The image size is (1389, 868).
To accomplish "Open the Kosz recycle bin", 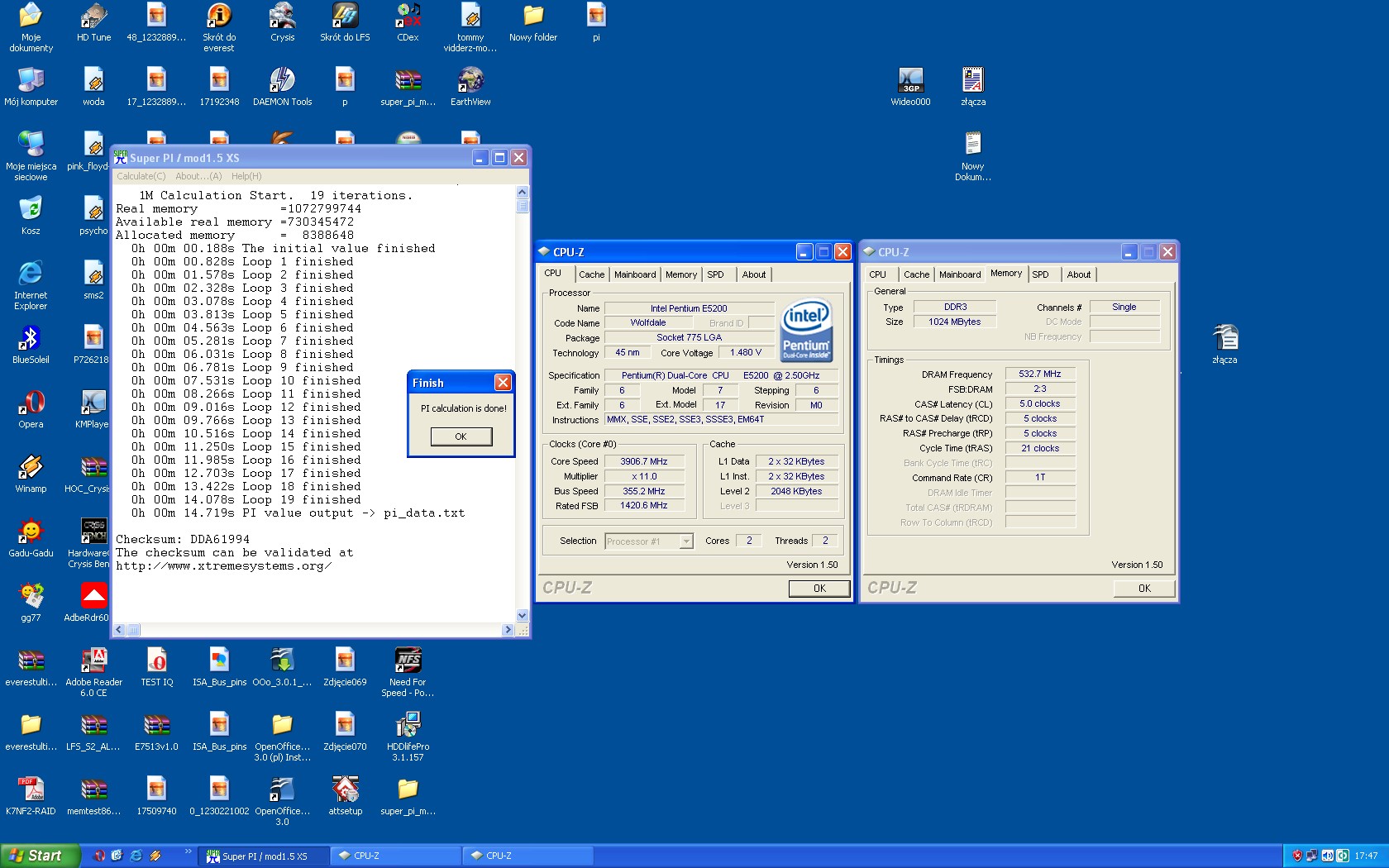I will coord(31,211).
